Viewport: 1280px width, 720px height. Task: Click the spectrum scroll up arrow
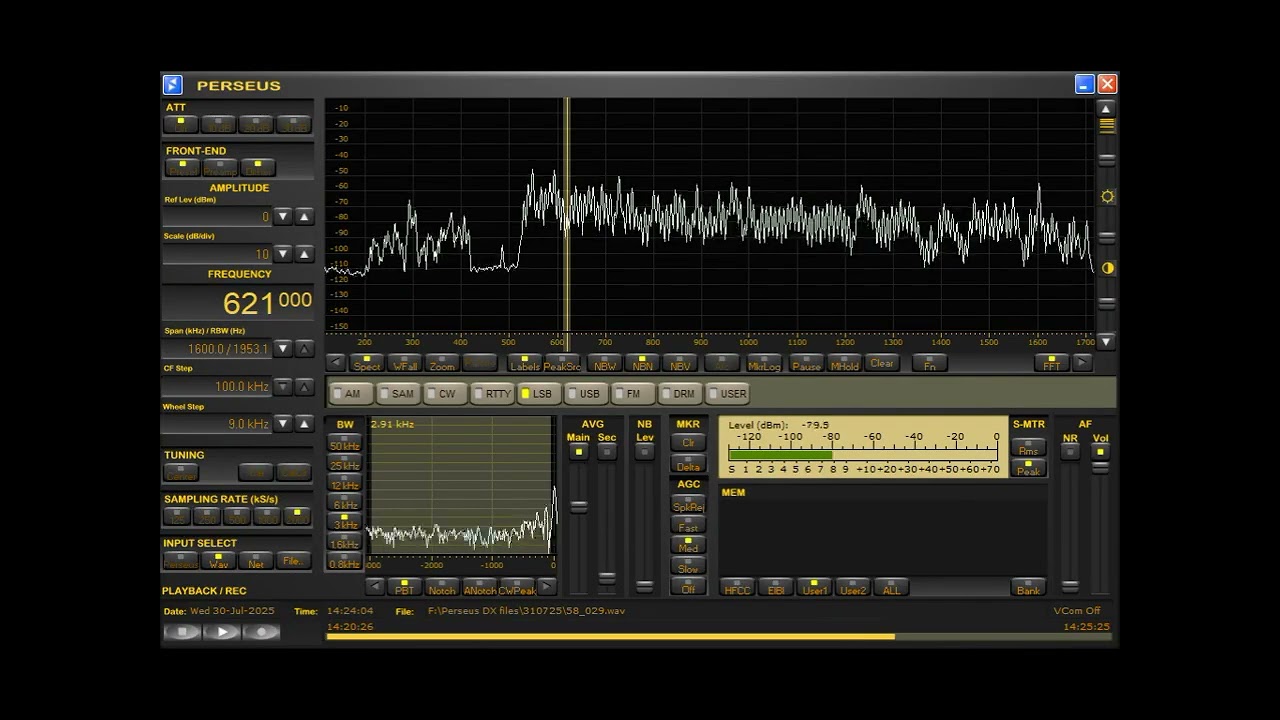(1106, 108)
